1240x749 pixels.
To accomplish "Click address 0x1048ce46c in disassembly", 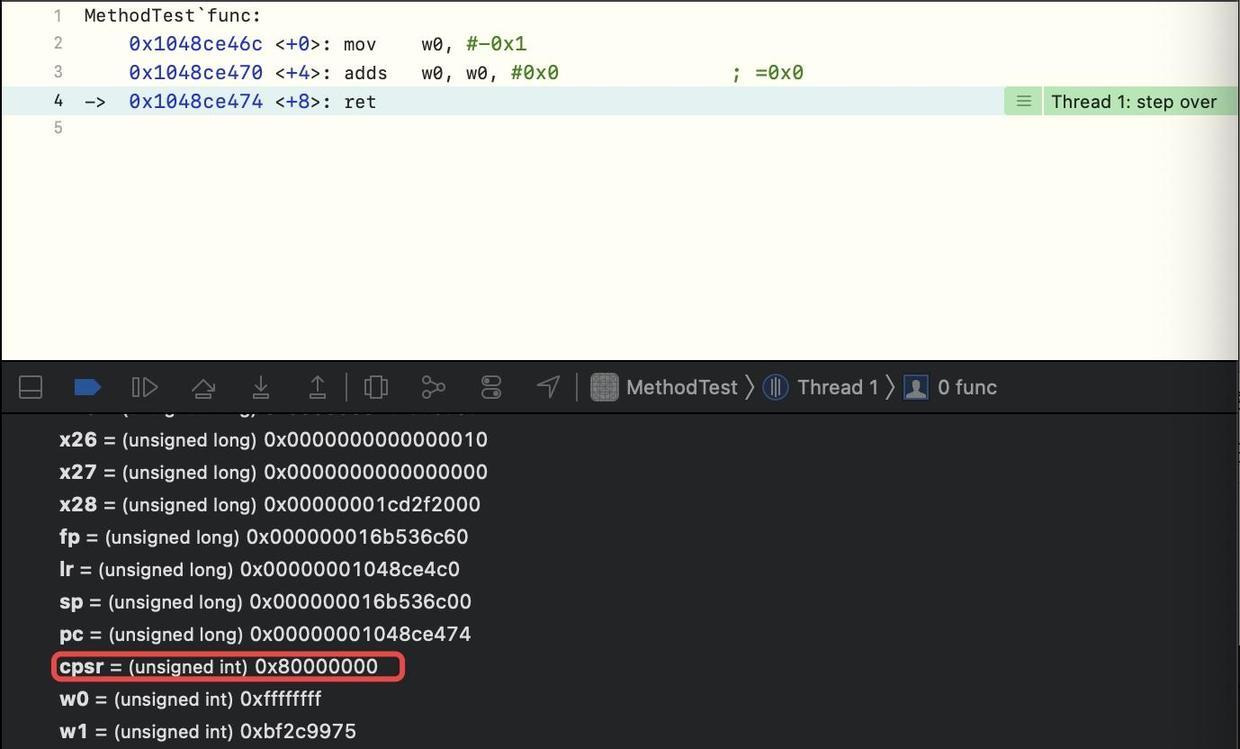I will pos(196,44).
